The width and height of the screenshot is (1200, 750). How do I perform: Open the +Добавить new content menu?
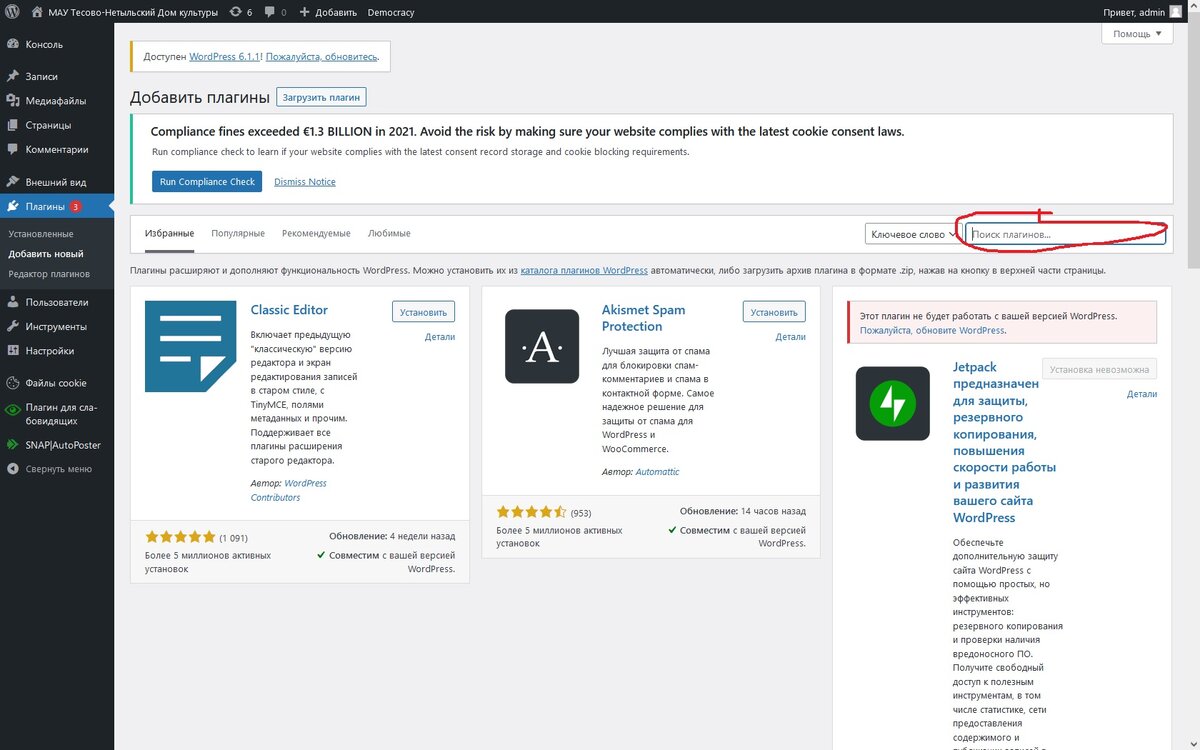(x=328, y=12)
